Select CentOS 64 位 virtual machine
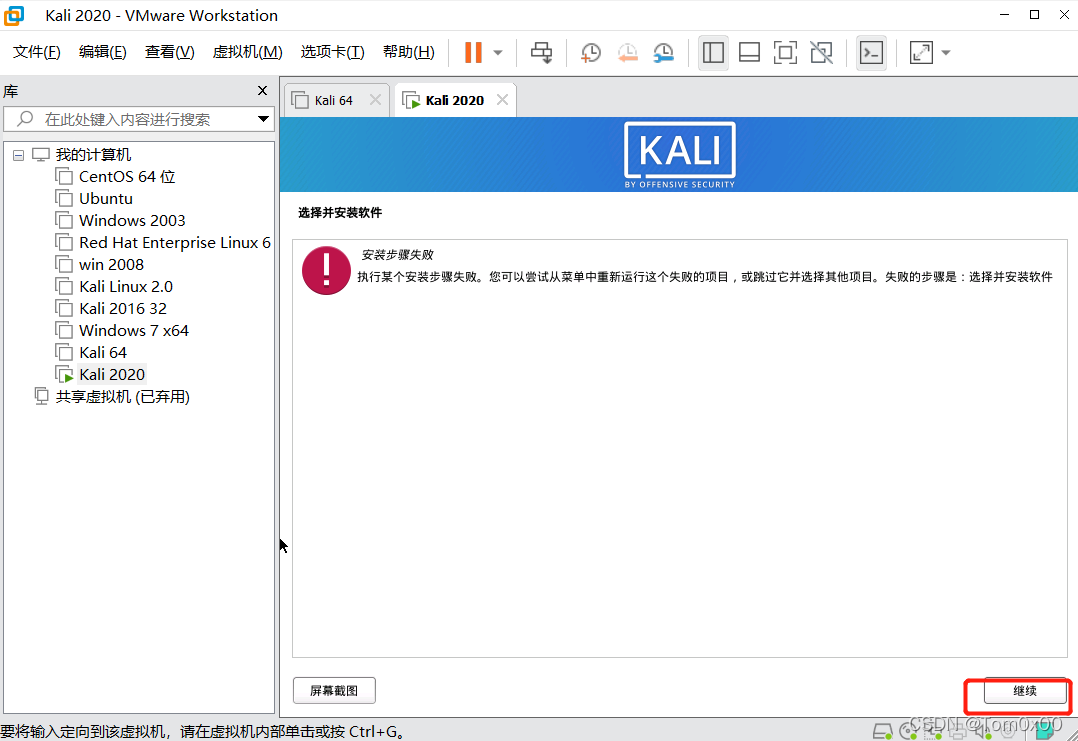The image size is (1078, 741). (126, 177)
